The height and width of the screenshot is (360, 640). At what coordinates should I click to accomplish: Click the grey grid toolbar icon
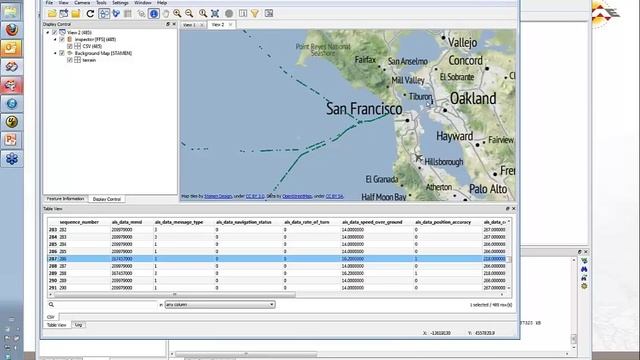click(x=128, y=13)
